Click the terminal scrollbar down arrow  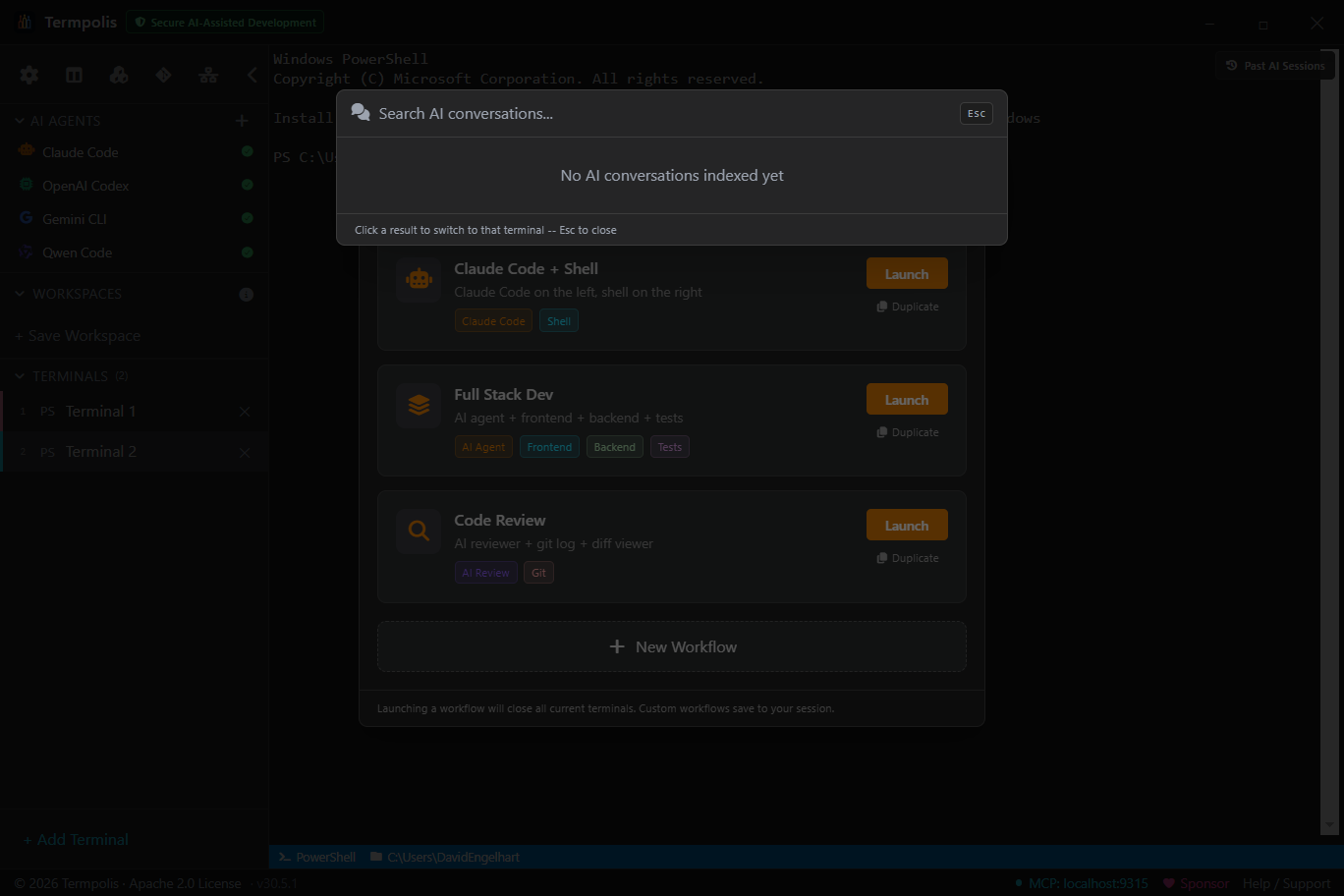(x=1329, y=825)
